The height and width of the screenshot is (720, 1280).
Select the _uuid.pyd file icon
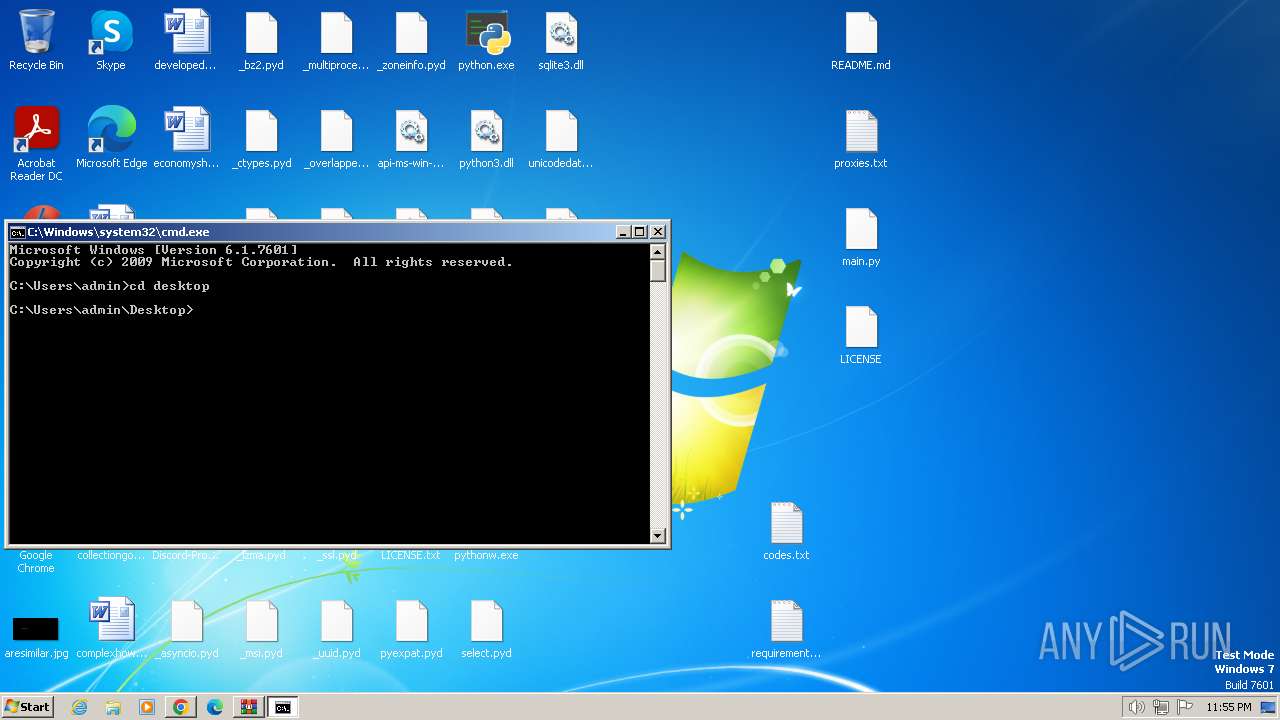coord(336,629)
